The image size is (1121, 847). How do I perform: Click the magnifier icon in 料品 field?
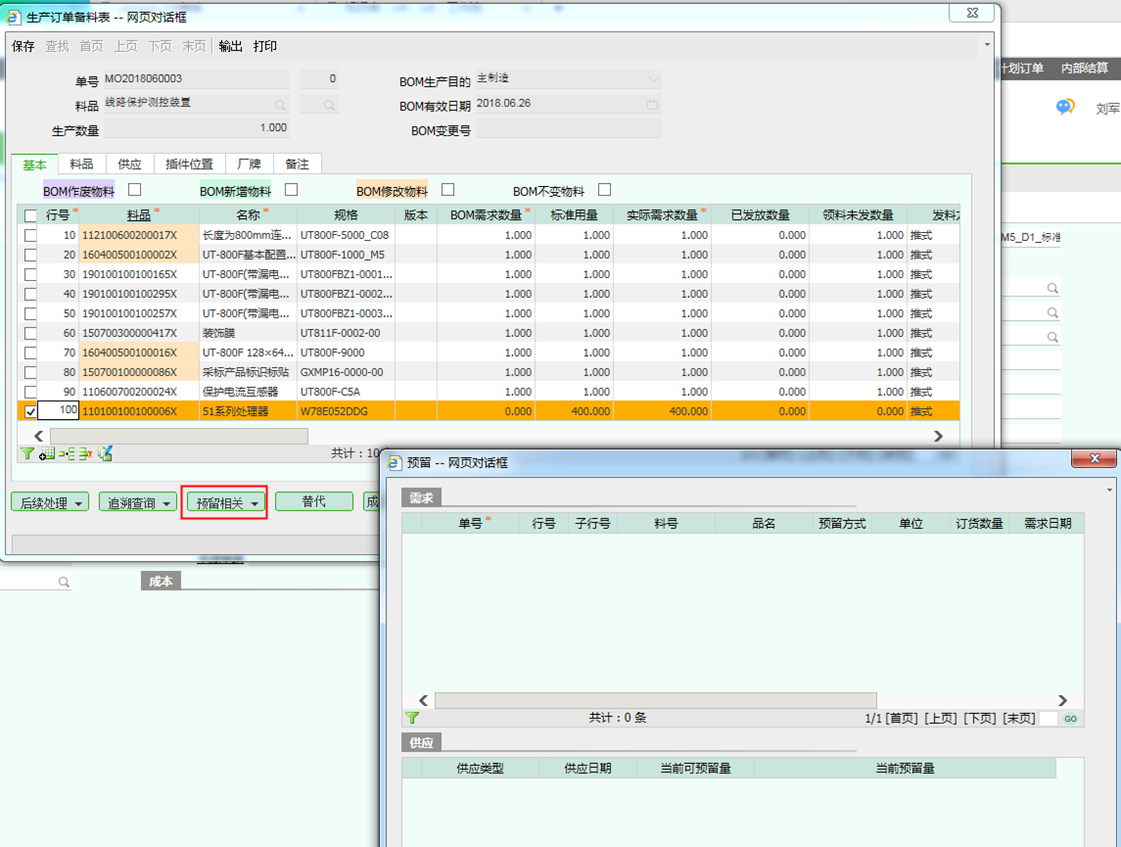280,104
